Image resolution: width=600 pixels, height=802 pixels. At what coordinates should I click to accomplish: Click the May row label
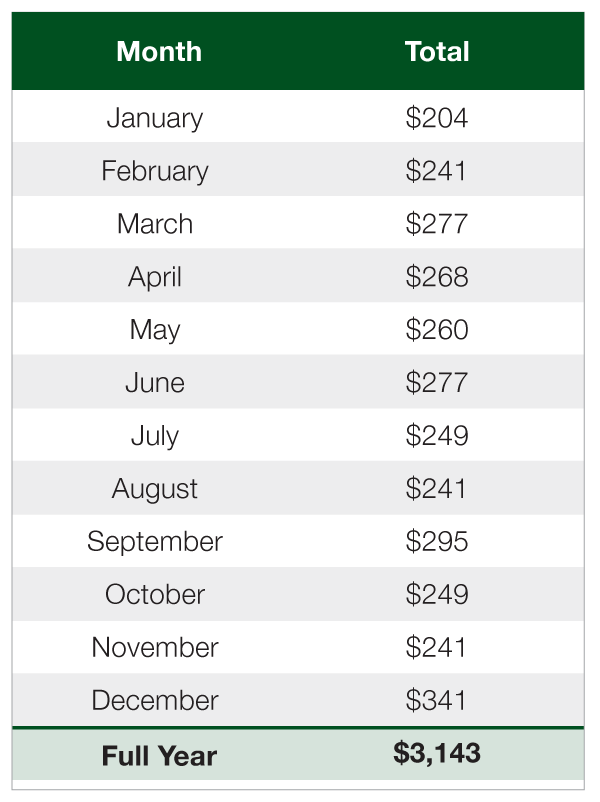point(155,330)
